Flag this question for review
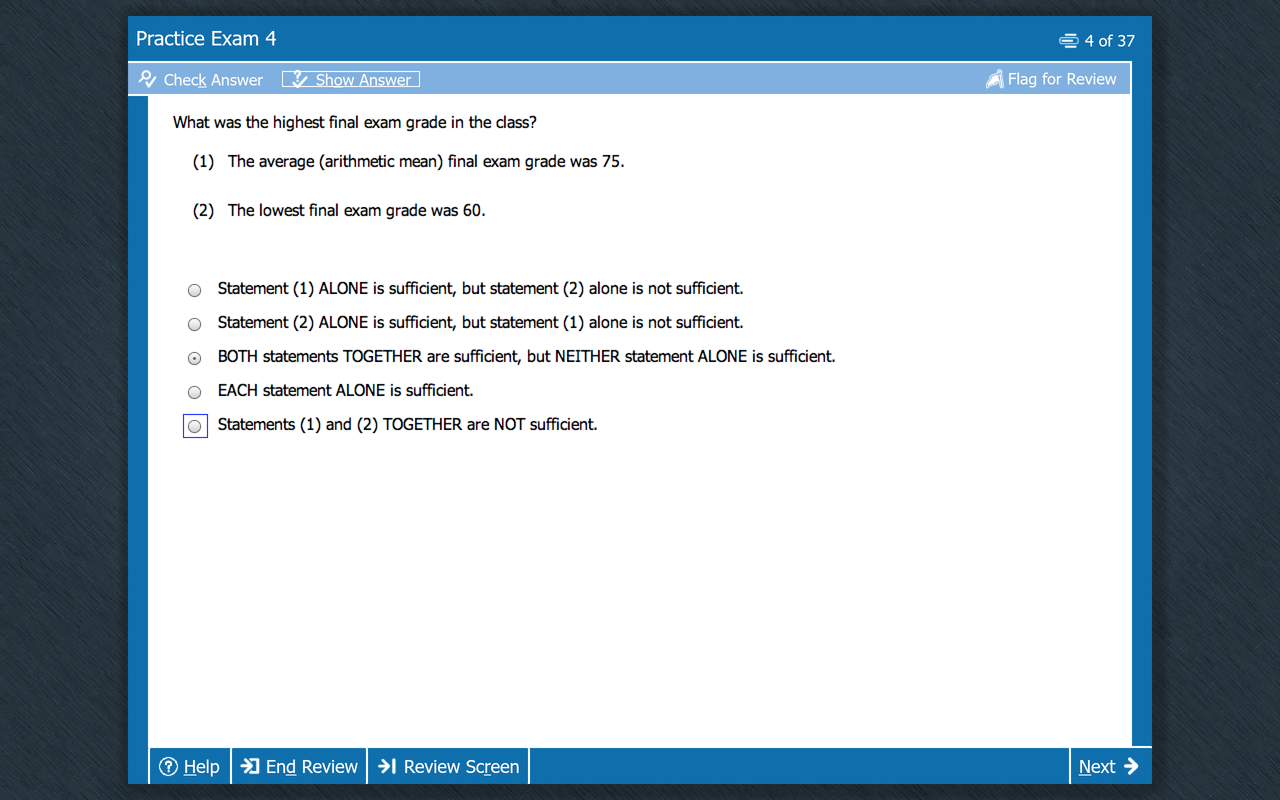1280x800 pixels. coord(1051,79)
